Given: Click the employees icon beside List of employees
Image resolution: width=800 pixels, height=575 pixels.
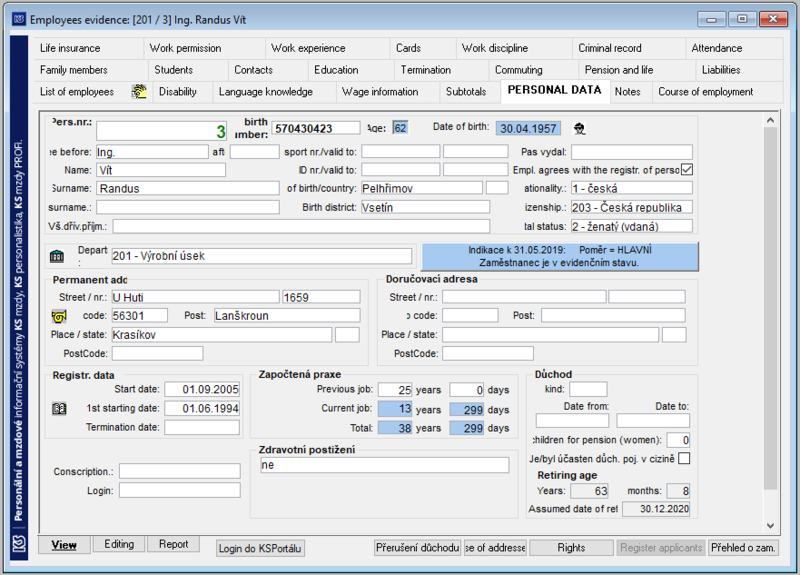Looking at the screenshot, I should click(139, 92).
